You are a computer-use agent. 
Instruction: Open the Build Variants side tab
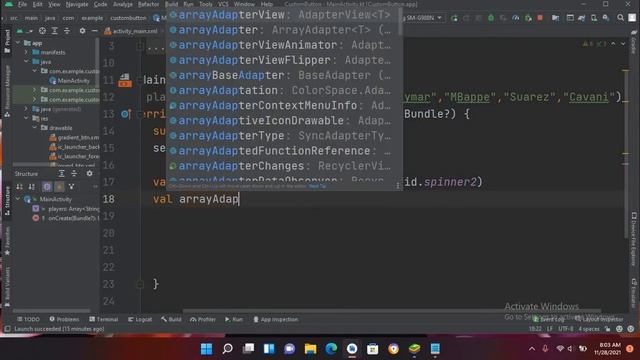[x=7, y=287]
